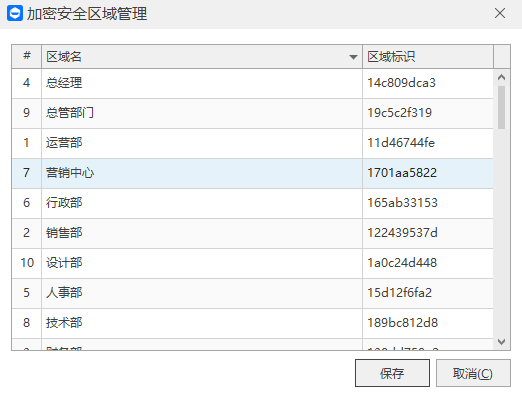Screen dimensions: 522x394
Task: Select the 行政部 row name
Action: point(64,203)
